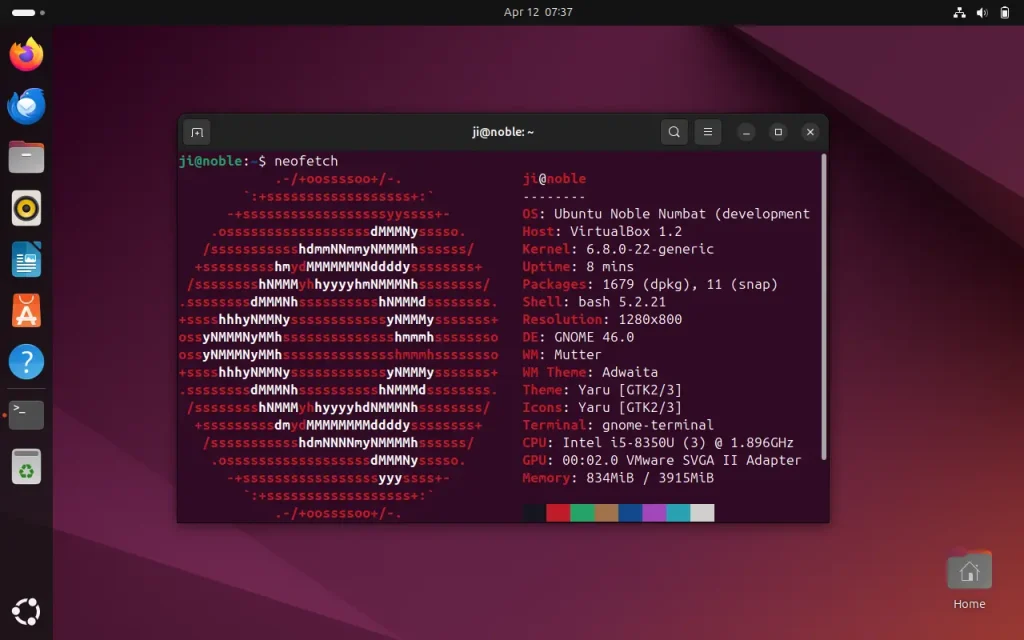Click the 'GNOME 46.0' text
This screenshot has width=1024, height=640.
(x=594, y=338)
